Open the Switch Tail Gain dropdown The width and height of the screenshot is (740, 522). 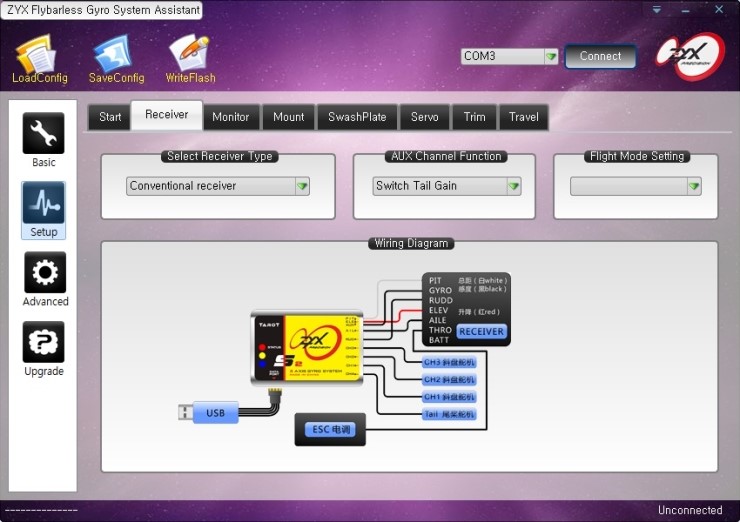point(446,186)
